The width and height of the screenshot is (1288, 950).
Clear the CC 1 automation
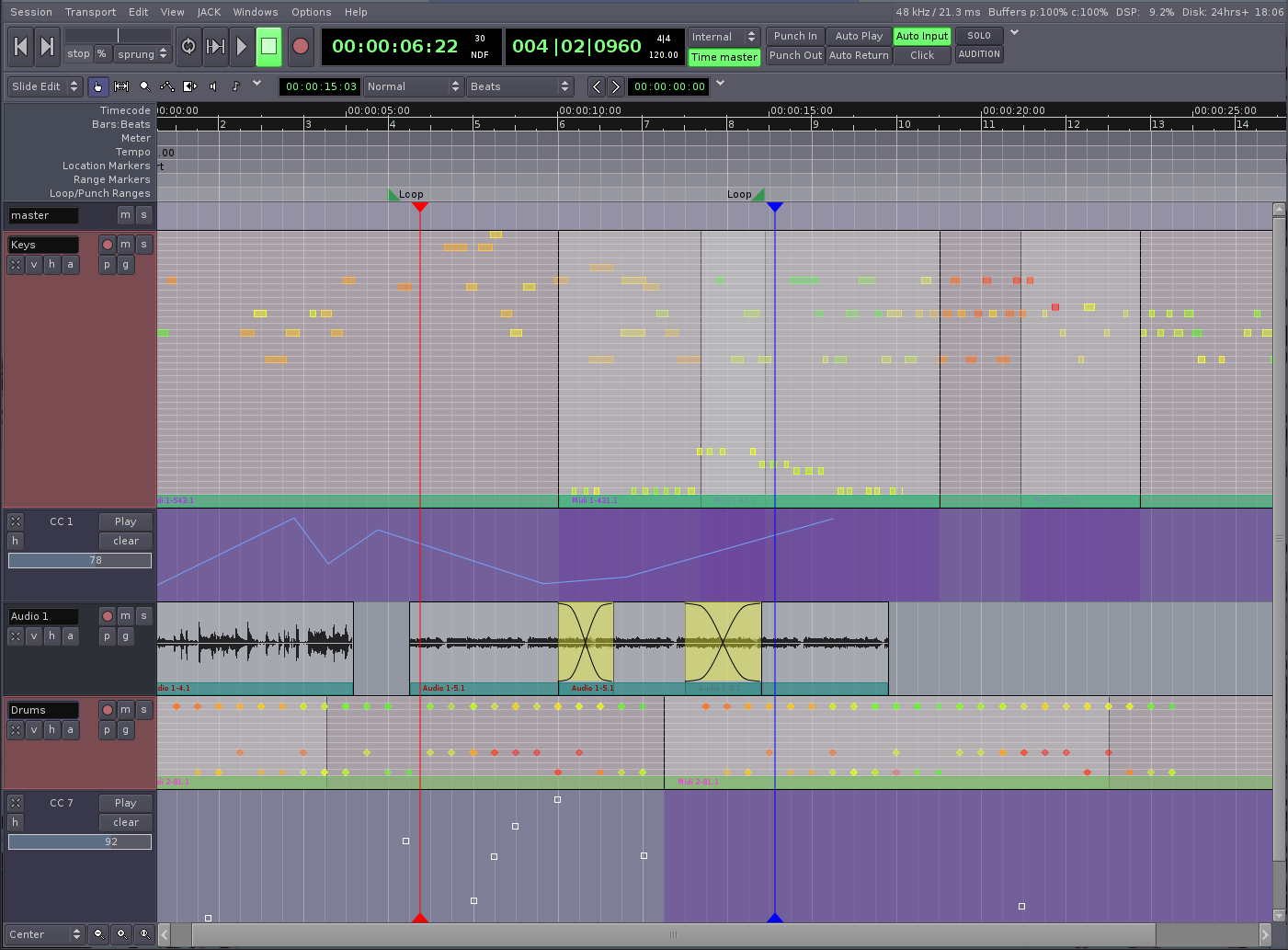tap(126, 541)
